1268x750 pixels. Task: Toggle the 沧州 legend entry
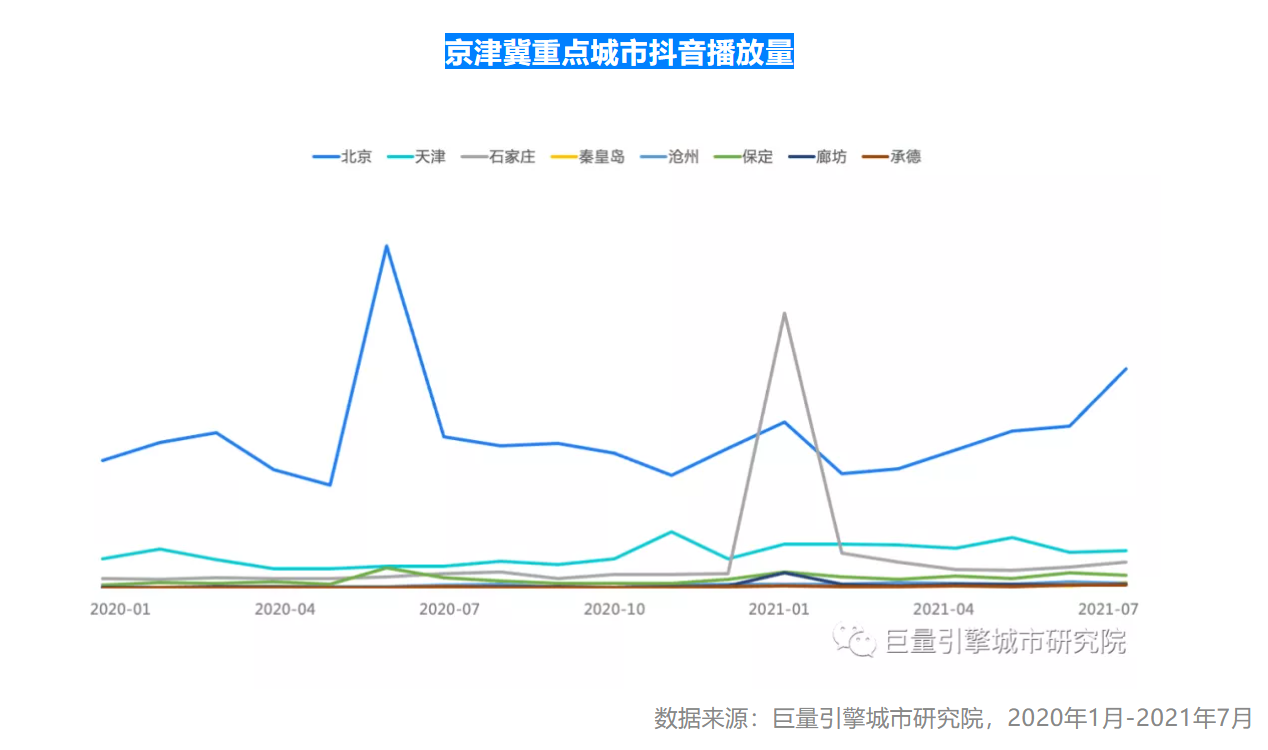[669, 157]
